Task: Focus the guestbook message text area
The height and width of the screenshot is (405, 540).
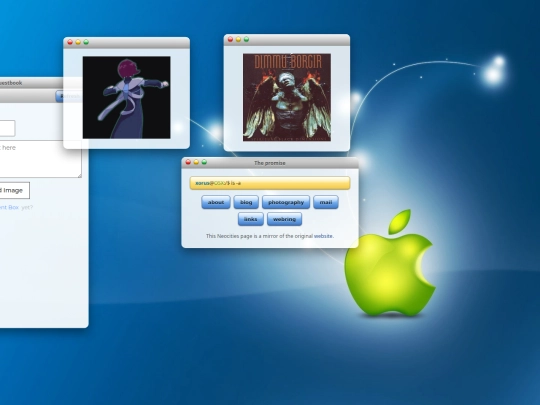Action: tap(41, 159)
